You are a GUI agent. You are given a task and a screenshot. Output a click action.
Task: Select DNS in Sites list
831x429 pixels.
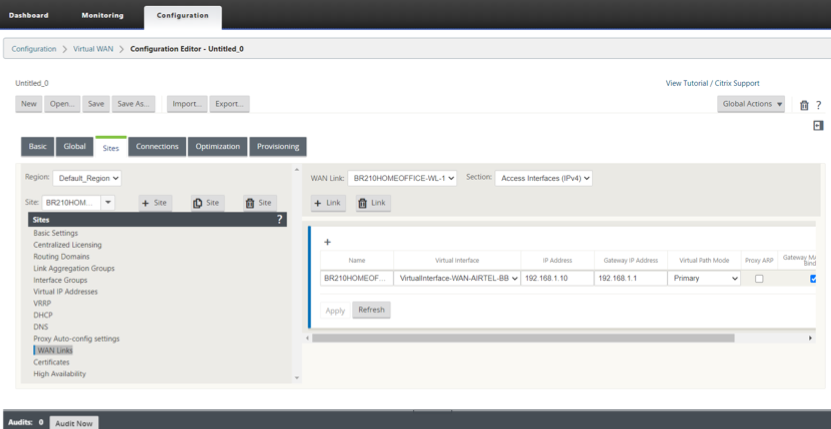point(41,327)
